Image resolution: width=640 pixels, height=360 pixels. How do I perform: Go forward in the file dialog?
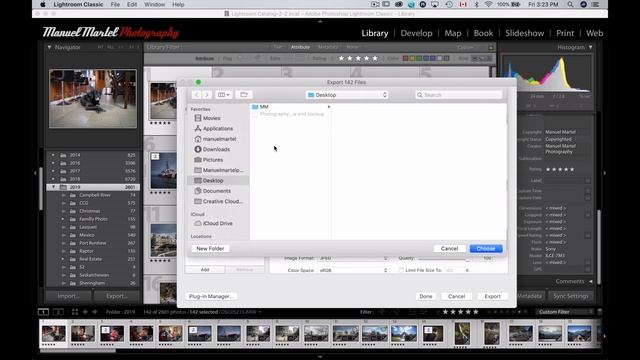click(x=207, y=95)
